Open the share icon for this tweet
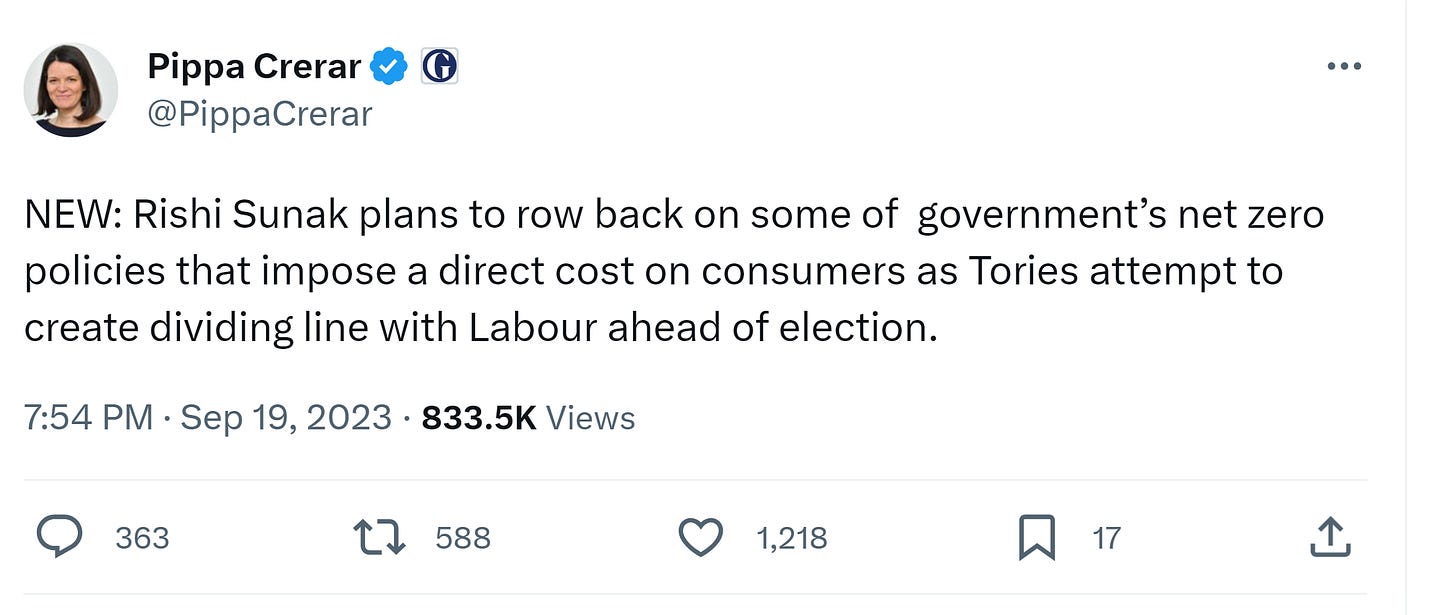This screenshot has width=1456, height=615. [1329, 539]
